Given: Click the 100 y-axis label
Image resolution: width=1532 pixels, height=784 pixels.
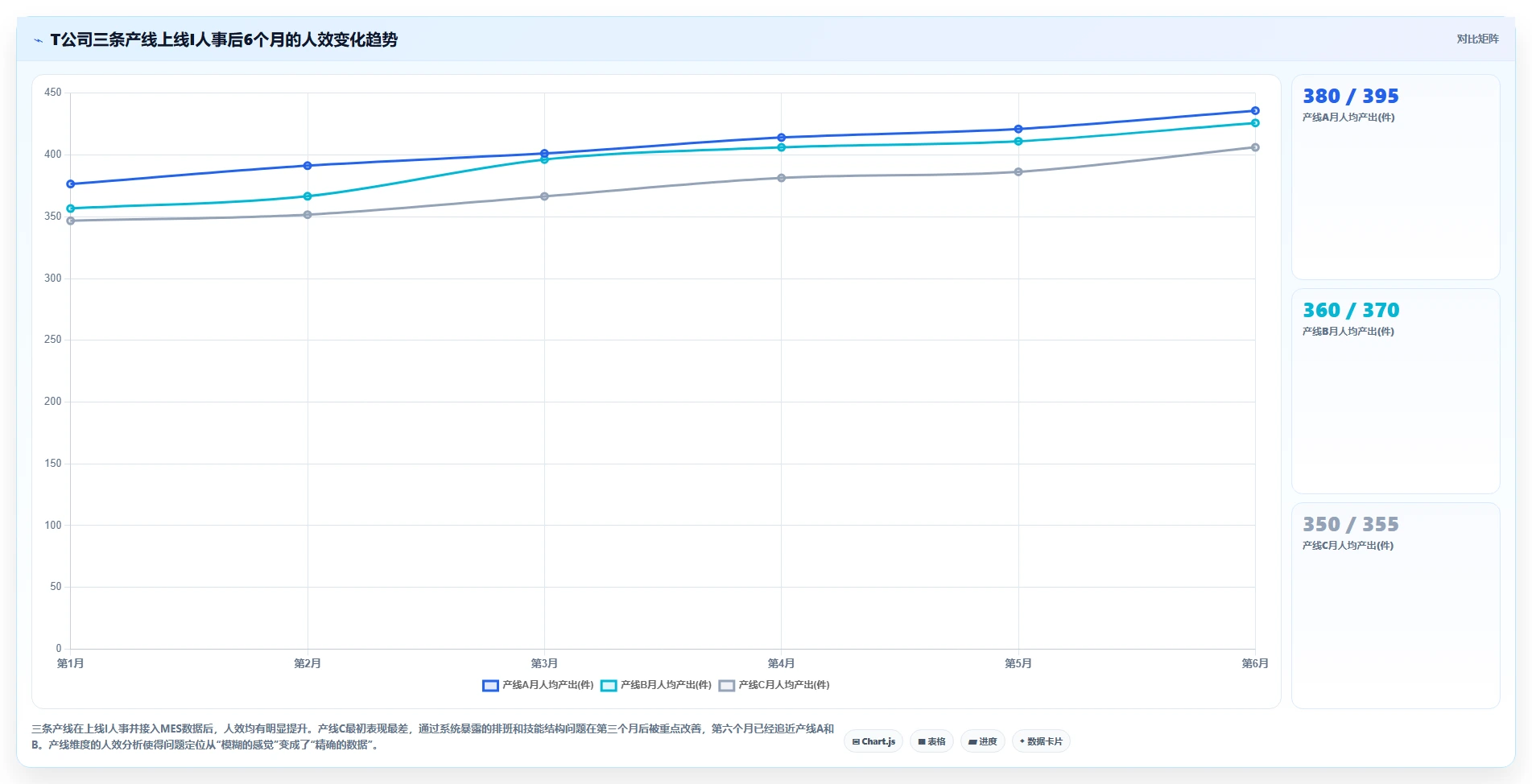Looking at the screenshot, I should pos(53,526).
